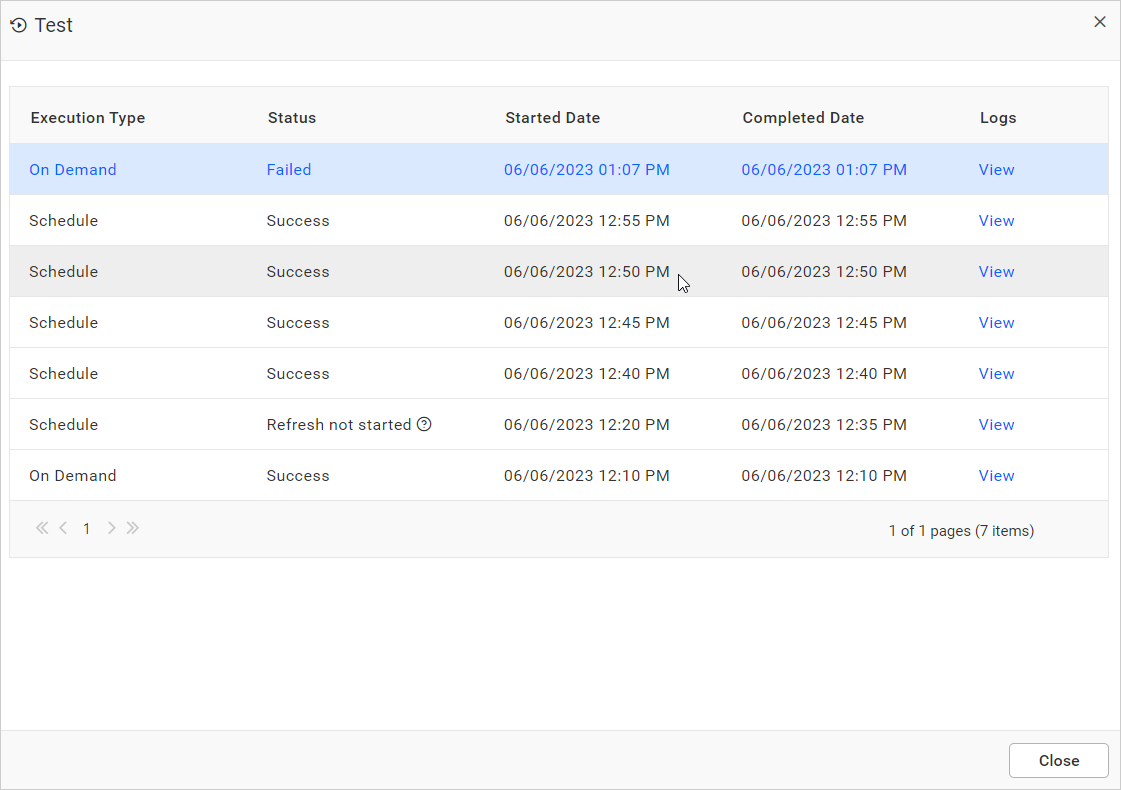Image resolution: width=1121 pixels, height=790 pixels.
Task: View logs for Refresh not started row
Action: coord(996,425)
